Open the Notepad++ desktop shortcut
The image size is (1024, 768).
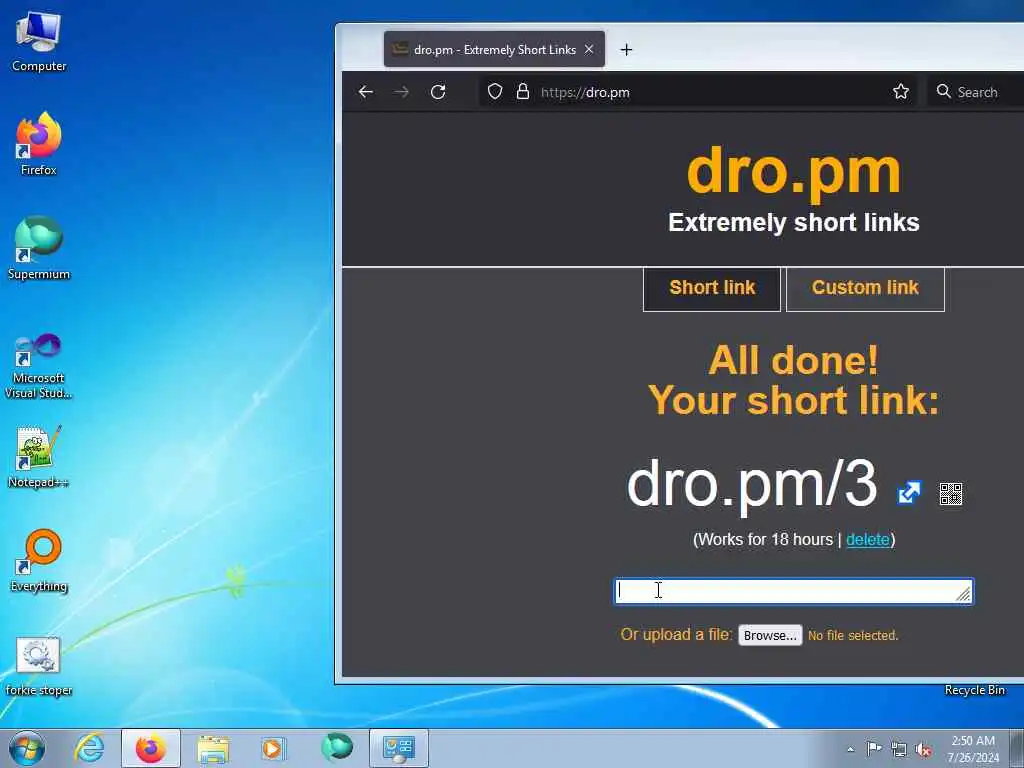[x=39, y=456]
